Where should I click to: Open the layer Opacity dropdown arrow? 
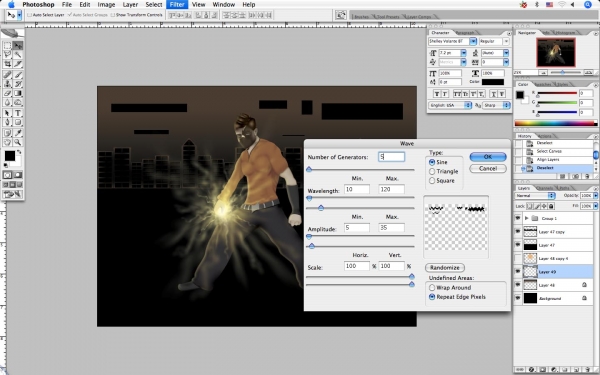pyautogui.click(x=595, y=196)
